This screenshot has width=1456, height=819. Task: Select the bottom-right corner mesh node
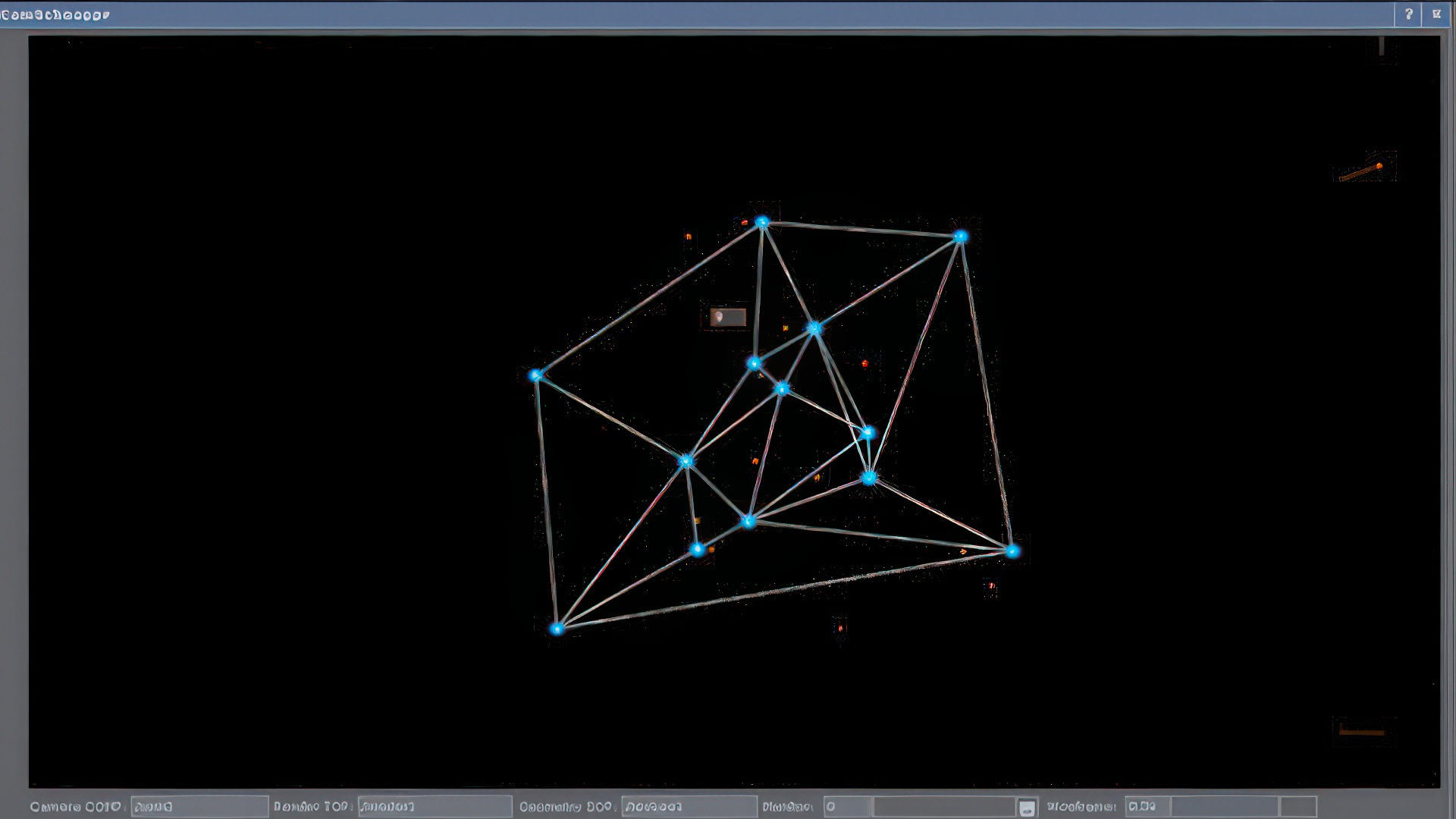(x=1012, y=551)
